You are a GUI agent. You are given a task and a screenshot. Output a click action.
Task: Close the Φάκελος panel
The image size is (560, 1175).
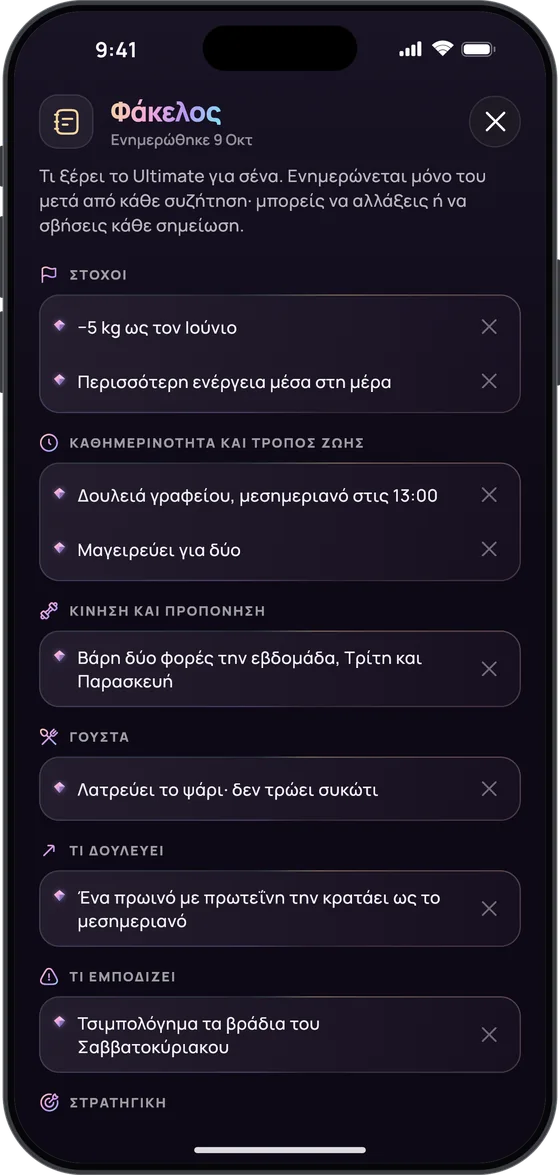(x=495, y=121)
